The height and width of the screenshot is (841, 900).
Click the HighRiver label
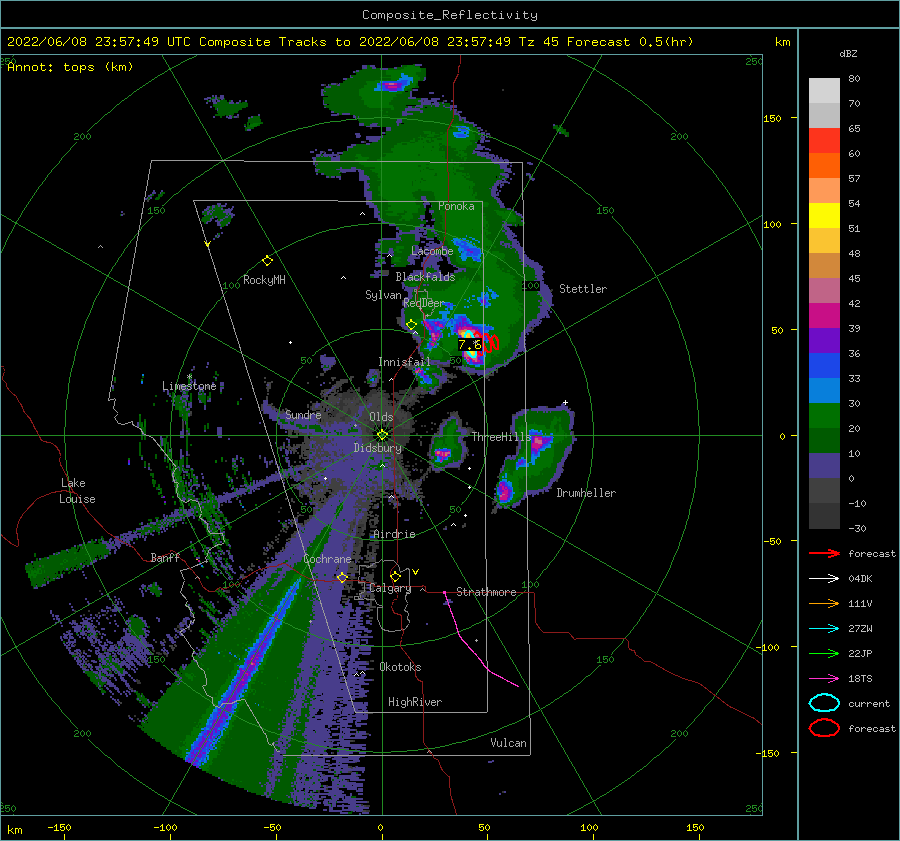pos(415,702)
